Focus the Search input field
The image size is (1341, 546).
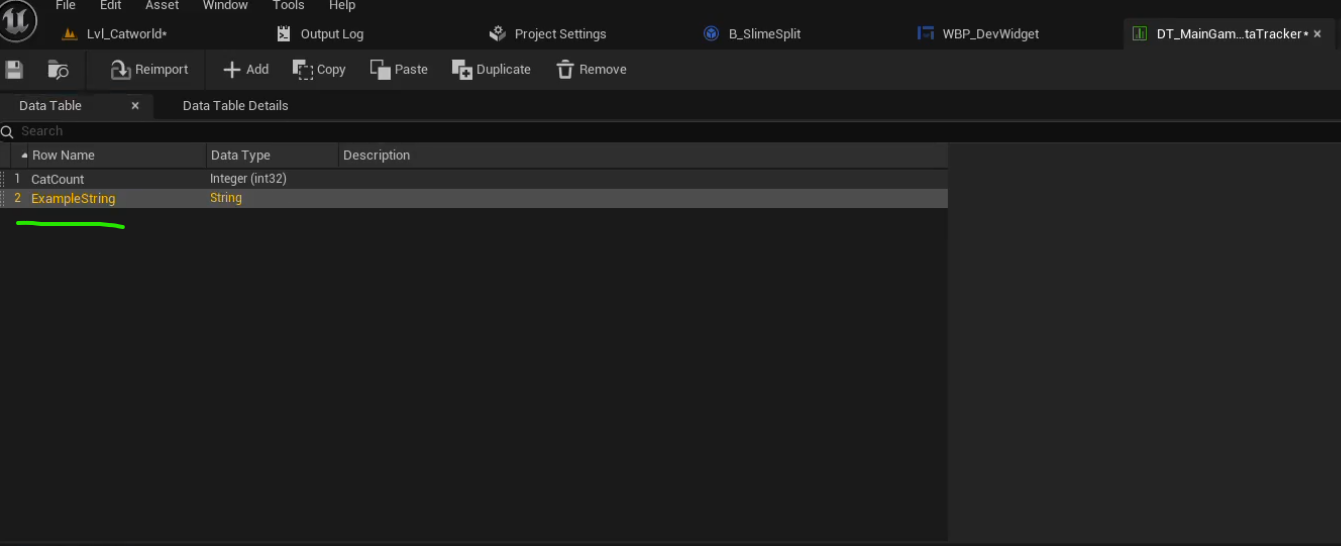(x=670, y=131)
